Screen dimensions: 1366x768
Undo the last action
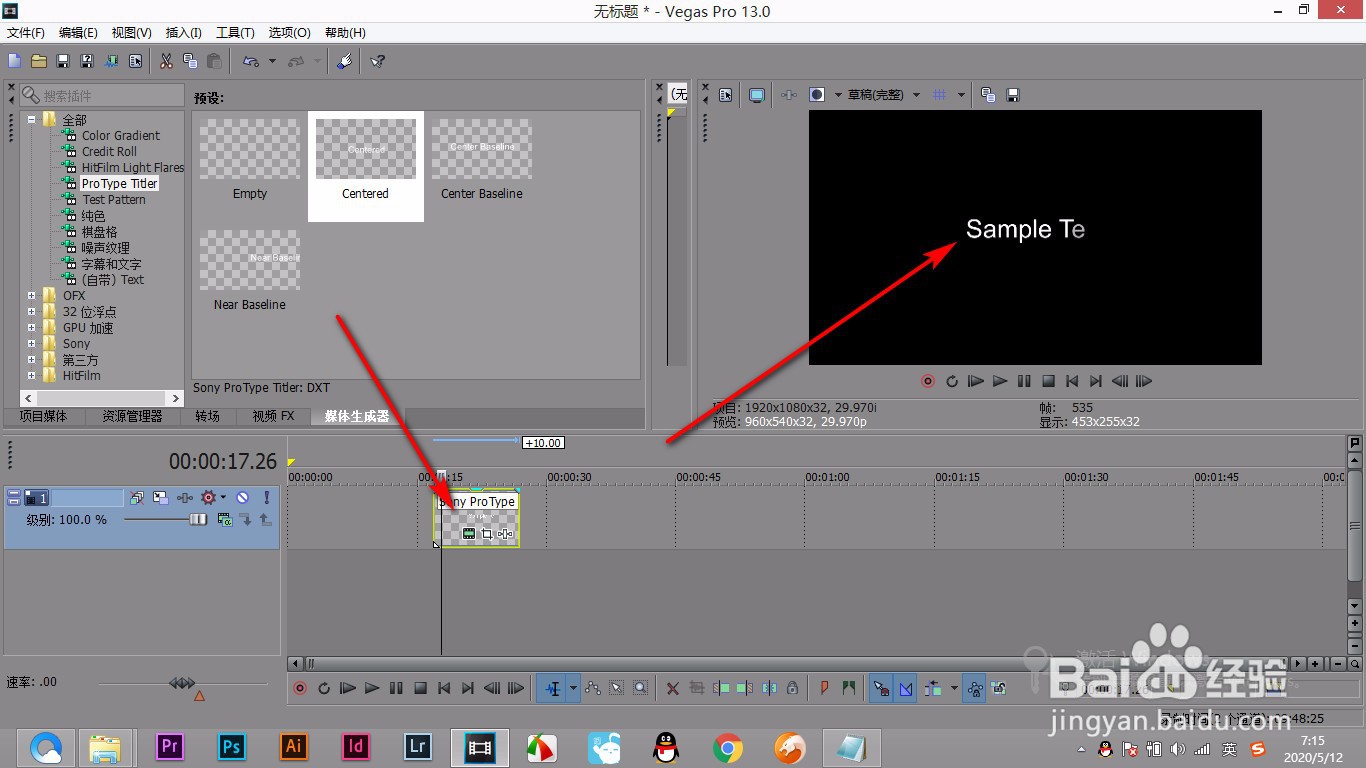[251, 61]
